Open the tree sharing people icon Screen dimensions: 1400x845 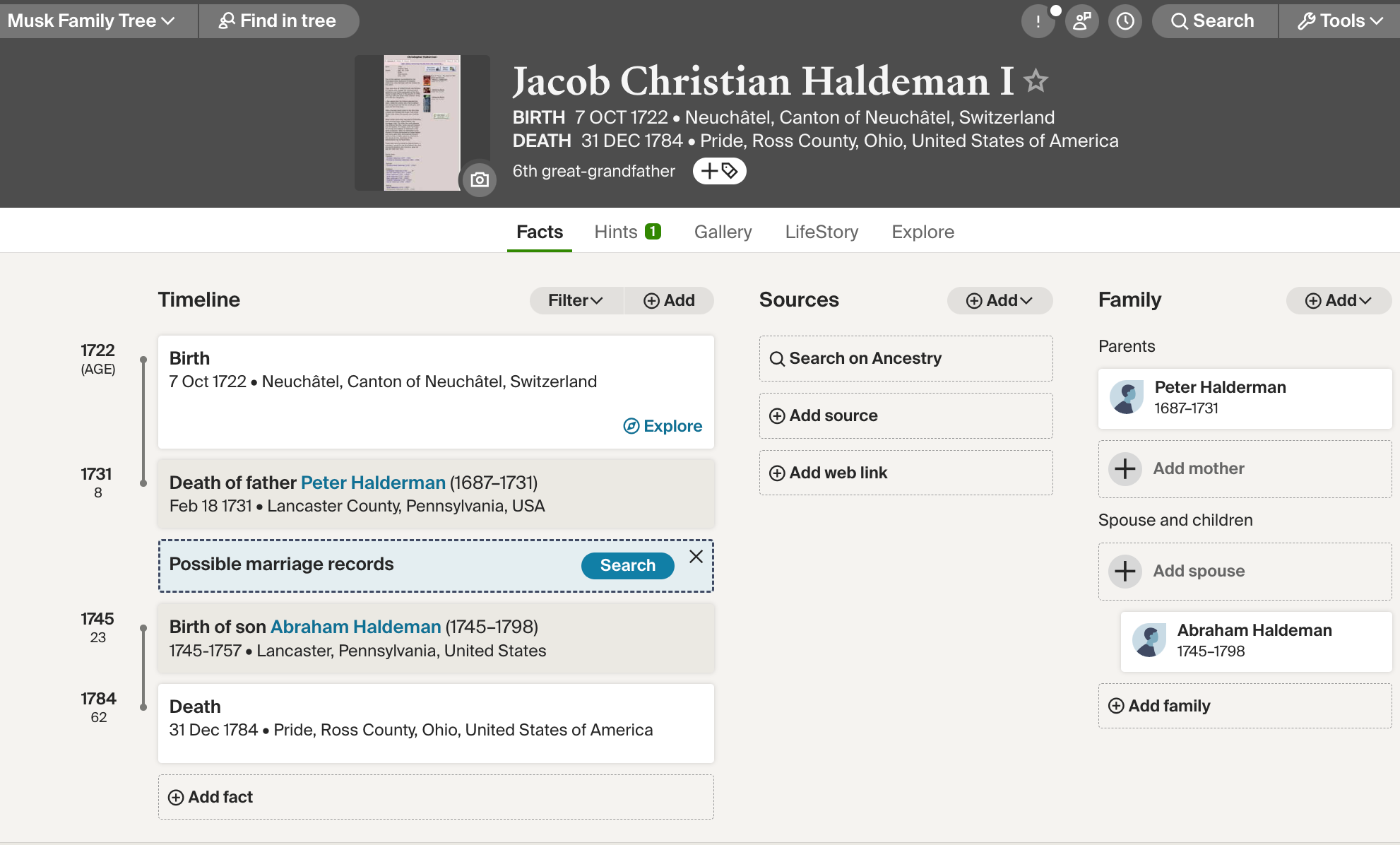point(1081,21)
